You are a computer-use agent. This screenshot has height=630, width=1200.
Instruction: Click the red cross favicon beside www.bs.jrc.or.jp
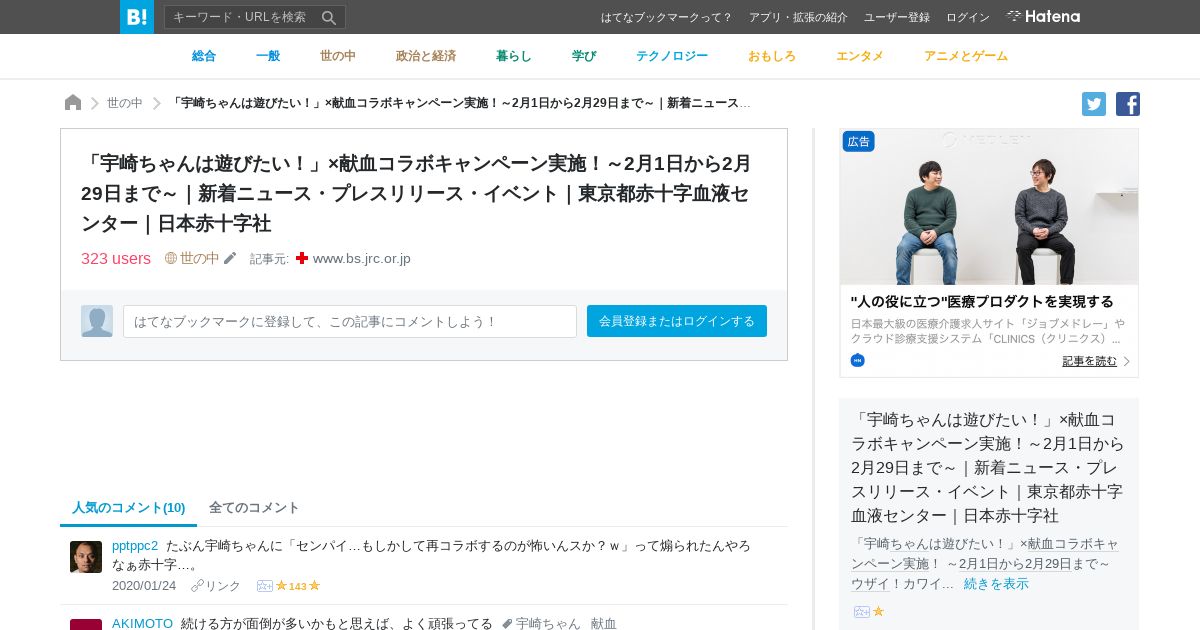[x=302, y=258]
